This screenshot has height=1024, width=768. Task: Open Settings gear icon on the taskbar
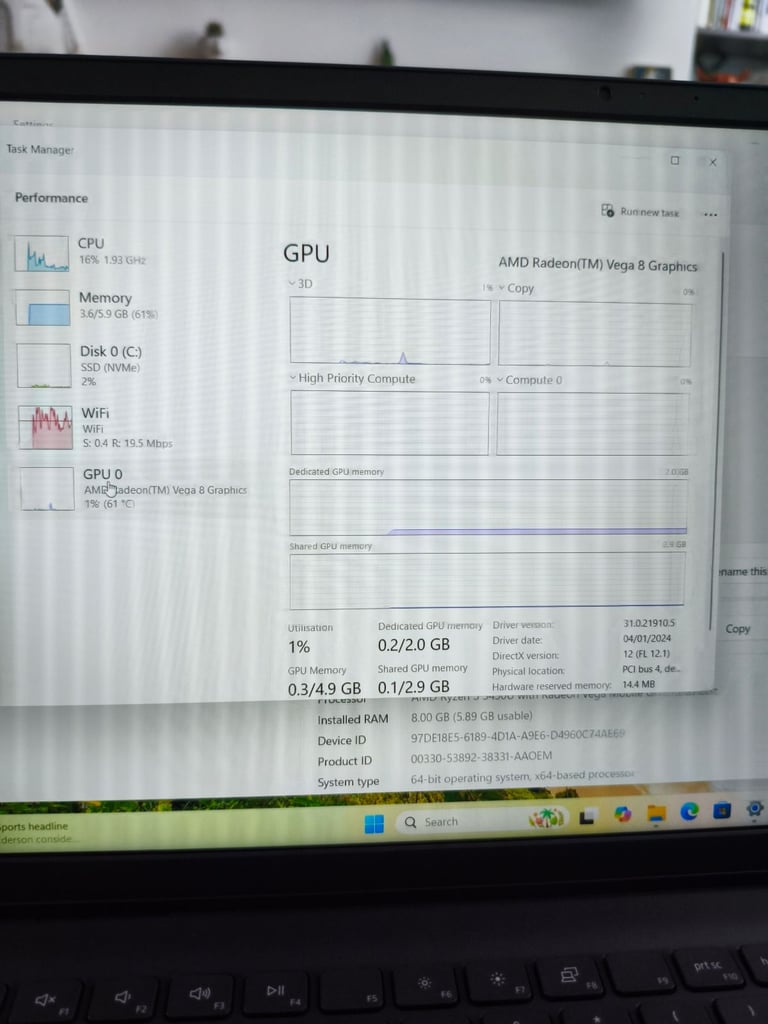(754, 809)
